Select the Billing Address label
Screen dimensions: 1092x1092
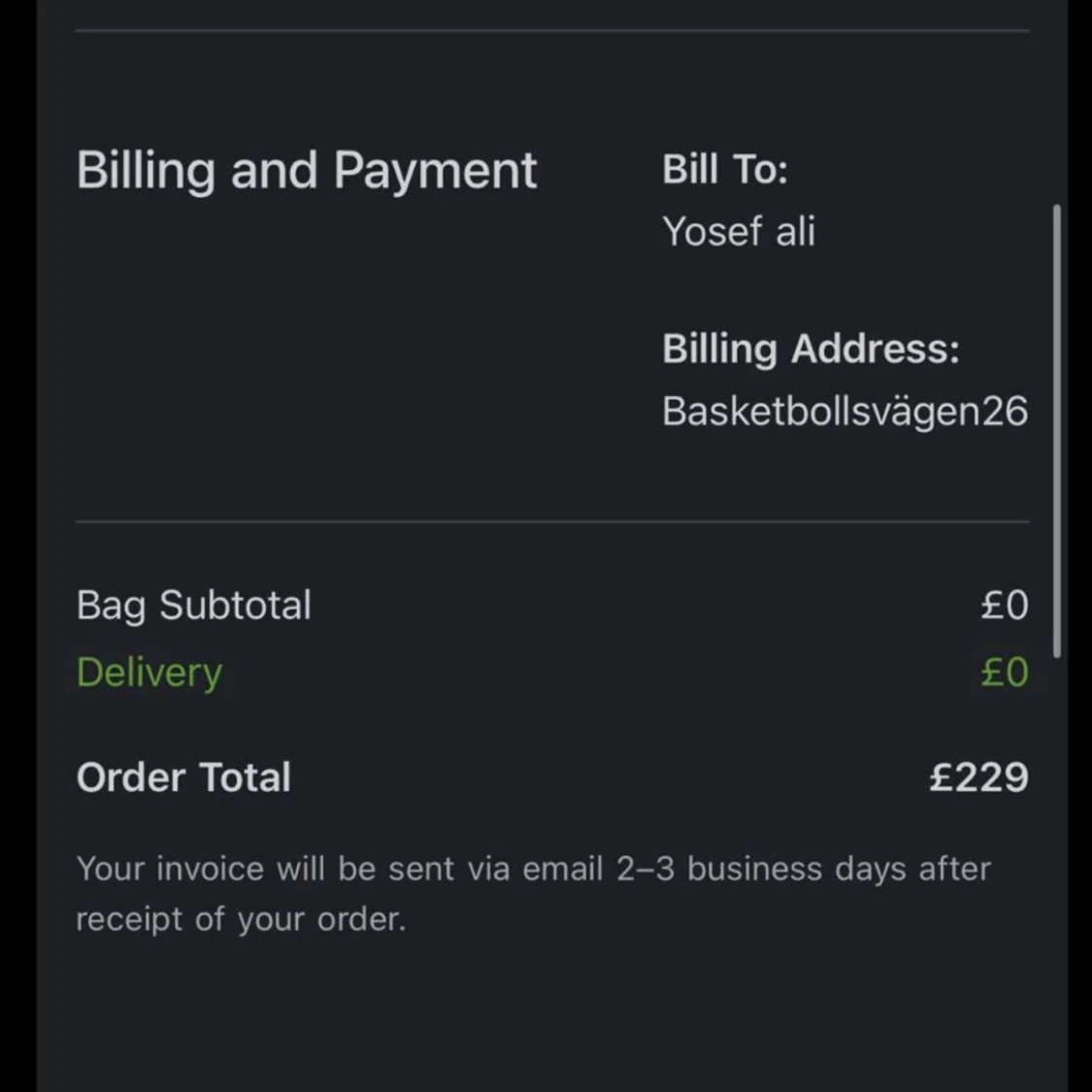[810, 348]
